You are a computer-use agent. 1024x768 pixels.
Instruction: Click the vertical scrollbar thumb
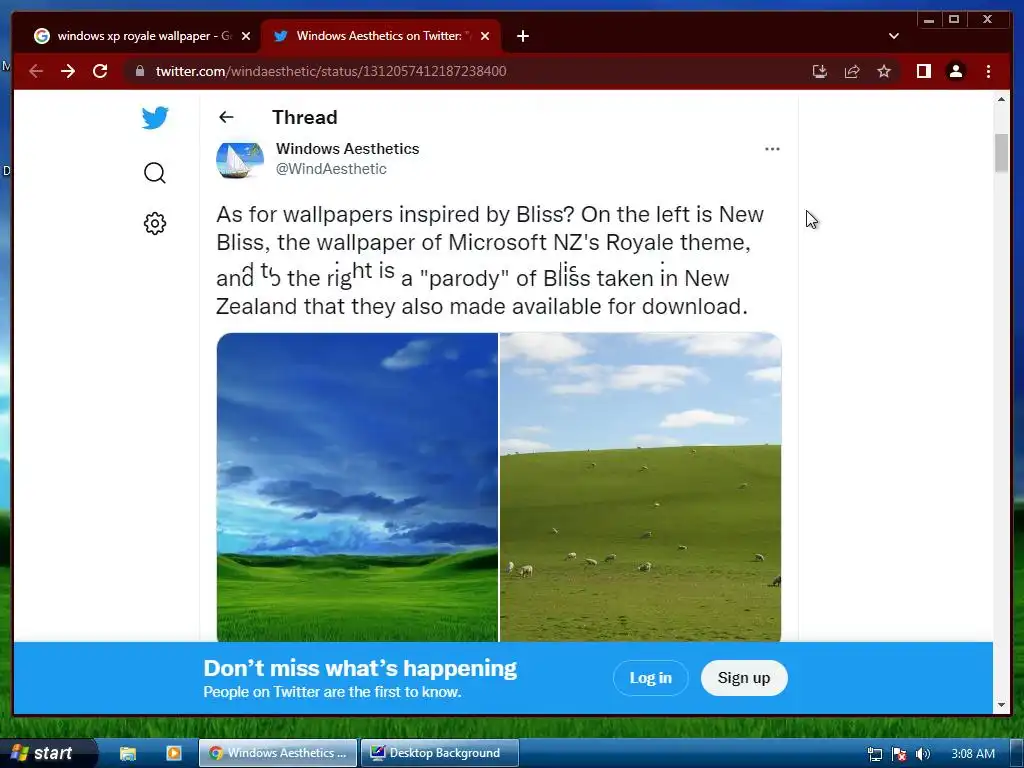pyautogui.click(x=1001, y=153)
